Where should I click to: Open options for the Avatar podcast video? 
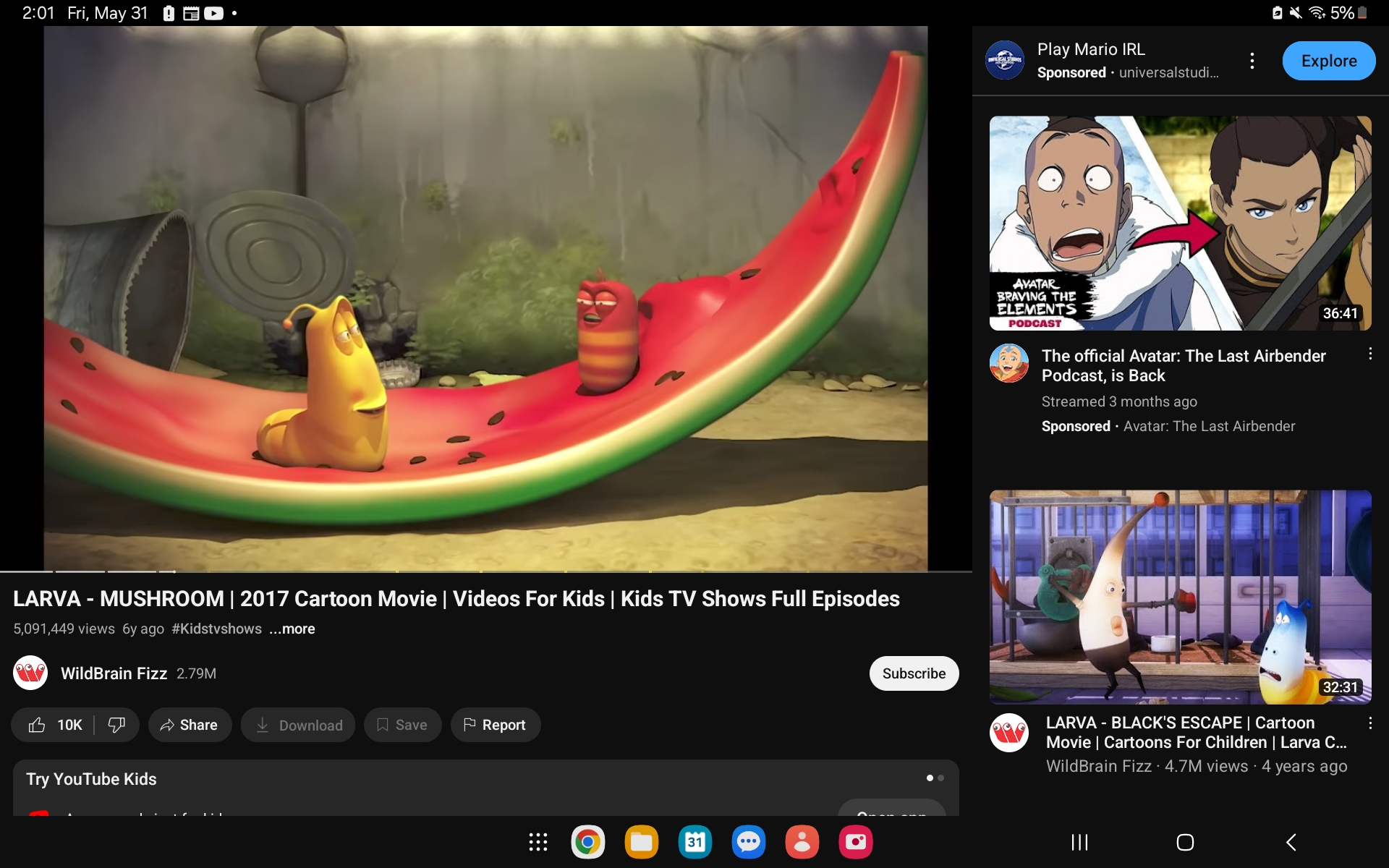click(1369, 354)
